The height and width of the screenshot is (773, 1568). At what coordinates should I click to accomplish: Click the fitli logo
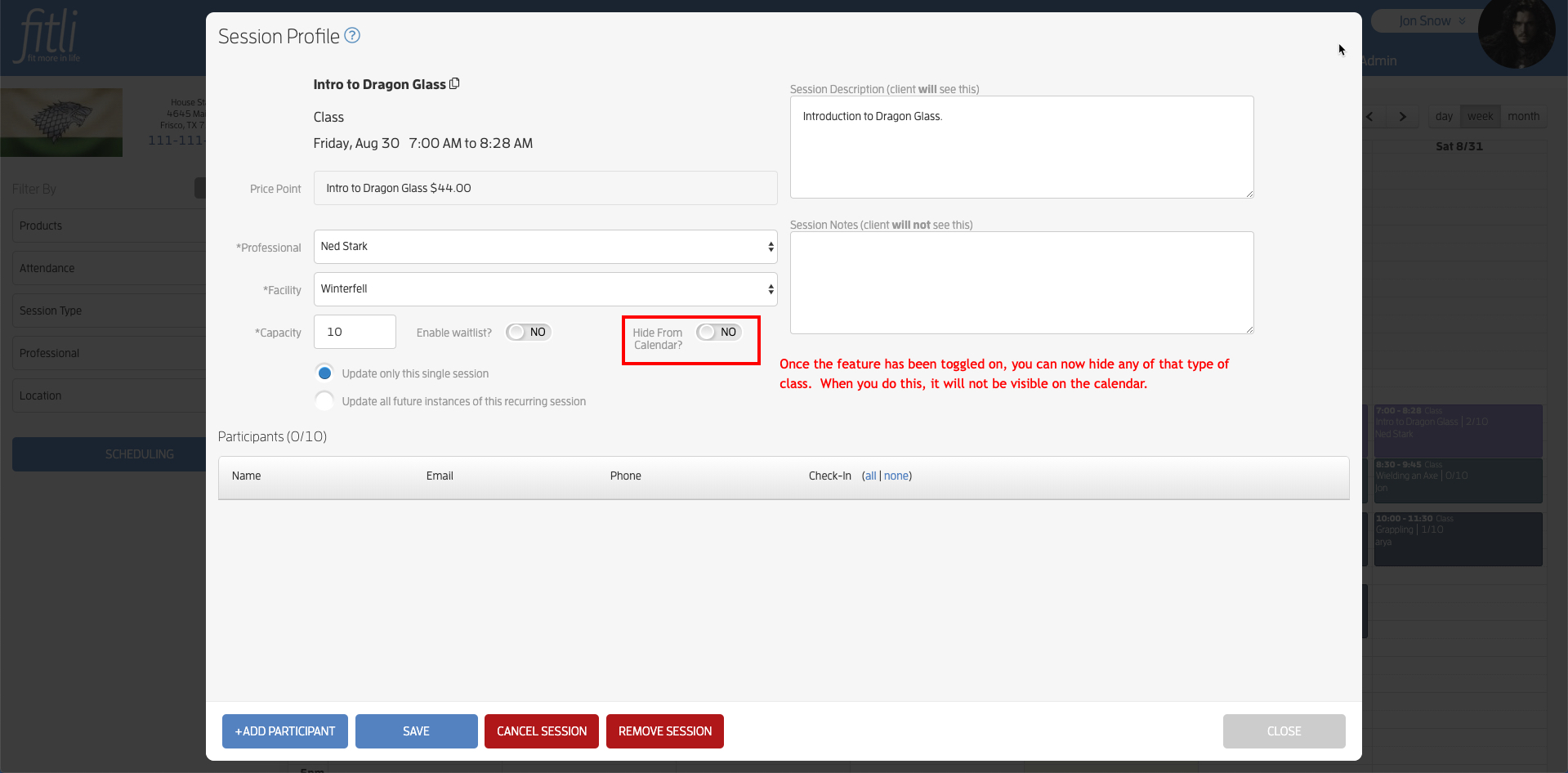point(49,37)
